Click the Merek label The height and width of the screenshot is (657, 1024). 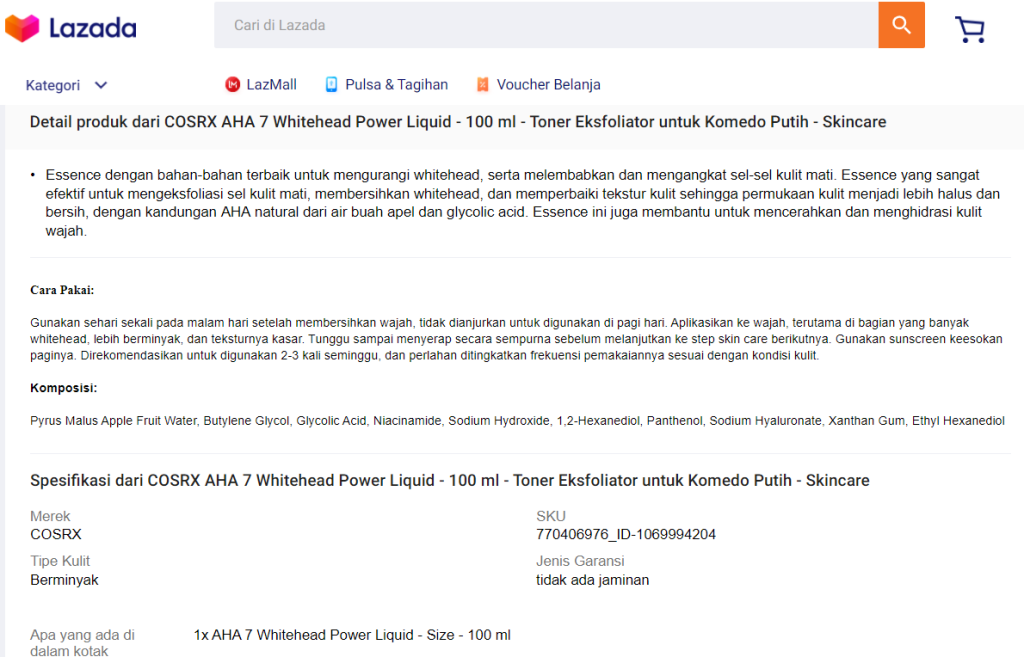pos(50,516)
